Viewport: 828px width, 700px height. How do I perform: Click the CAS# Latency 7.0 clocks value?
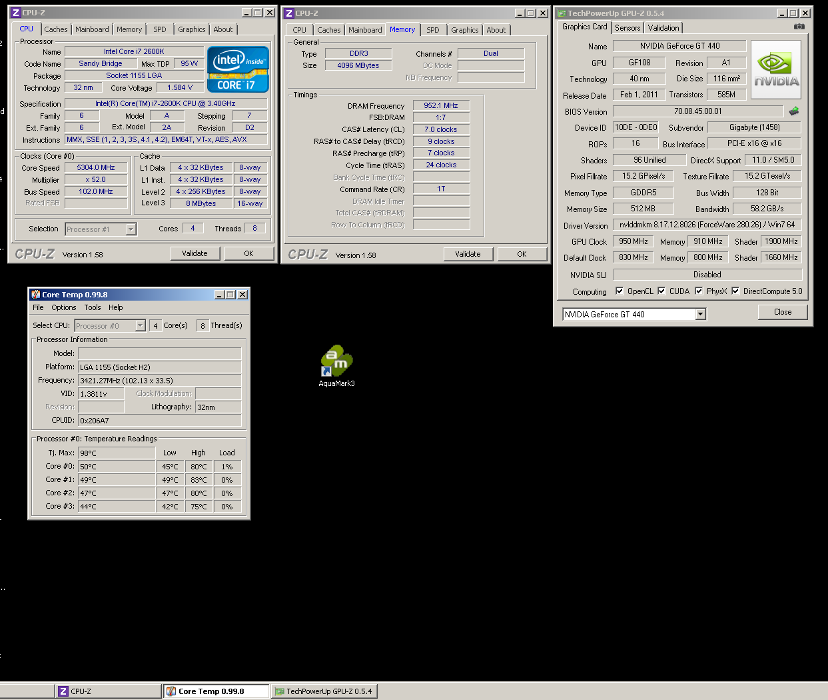coord(441,129)
